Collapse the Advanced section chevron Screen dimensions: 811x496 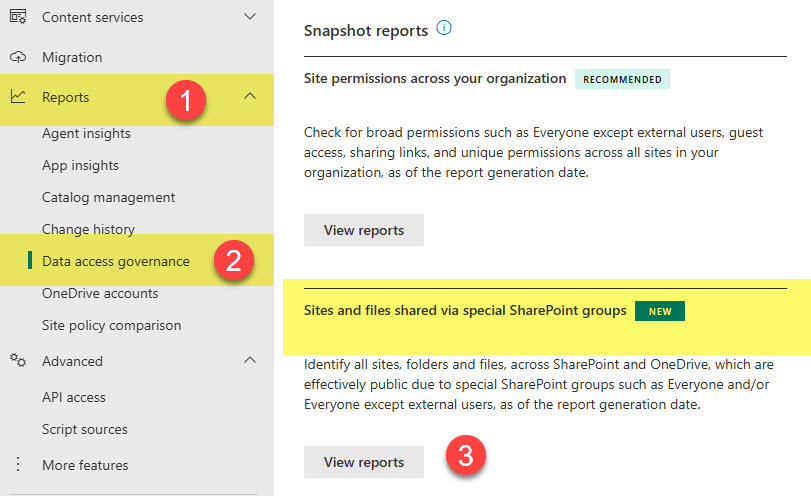click(x=250, y=360)
